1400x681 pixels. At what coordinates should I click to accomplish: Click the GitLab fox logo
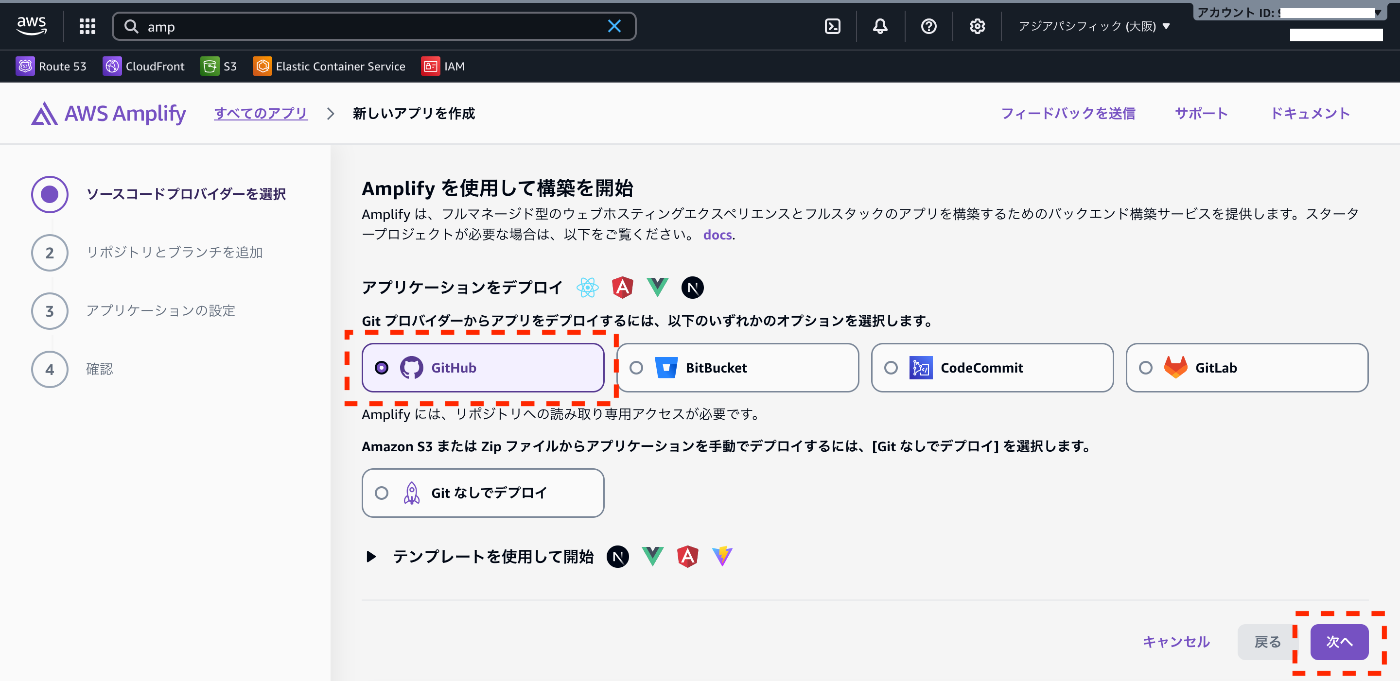(x=1176, y=368)
